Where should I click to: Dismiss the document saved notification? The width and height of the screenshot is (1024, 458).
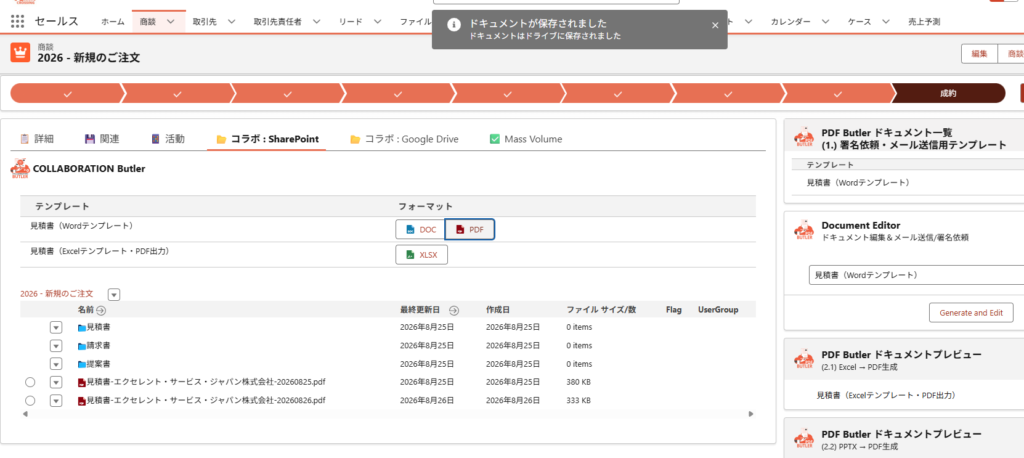715,25
